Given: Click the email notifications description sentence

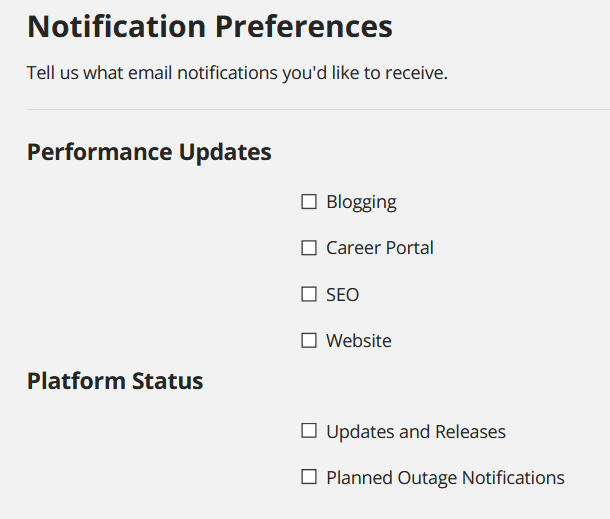Looking at the screenshot, I should pos(237,73).
